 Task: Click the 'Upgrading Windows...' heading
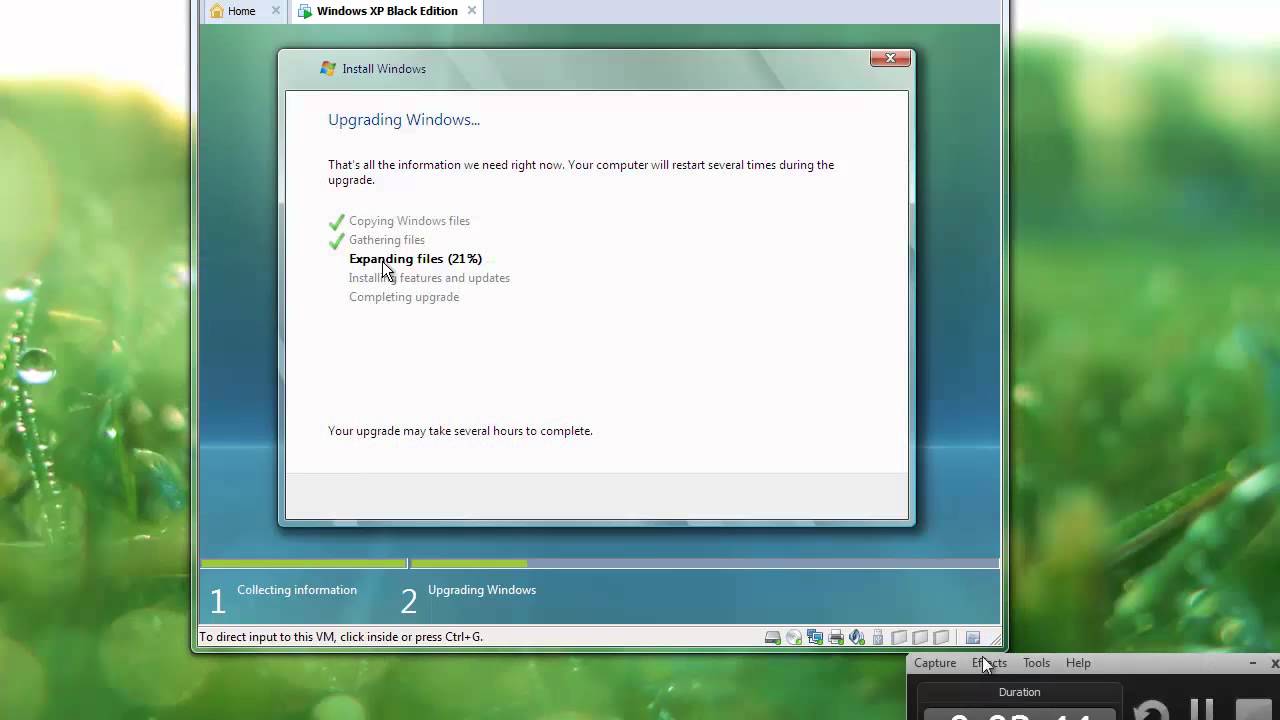(x=404, y=120)
